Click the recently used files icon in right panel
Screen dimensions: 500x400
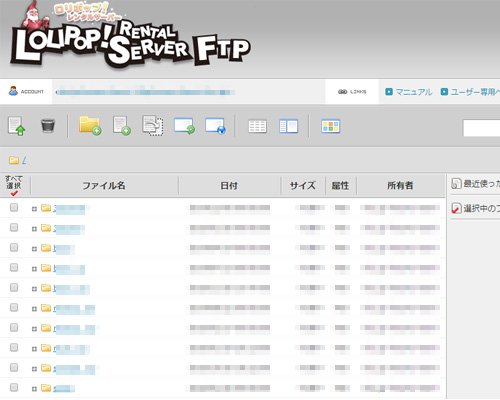tap(456, 184)
